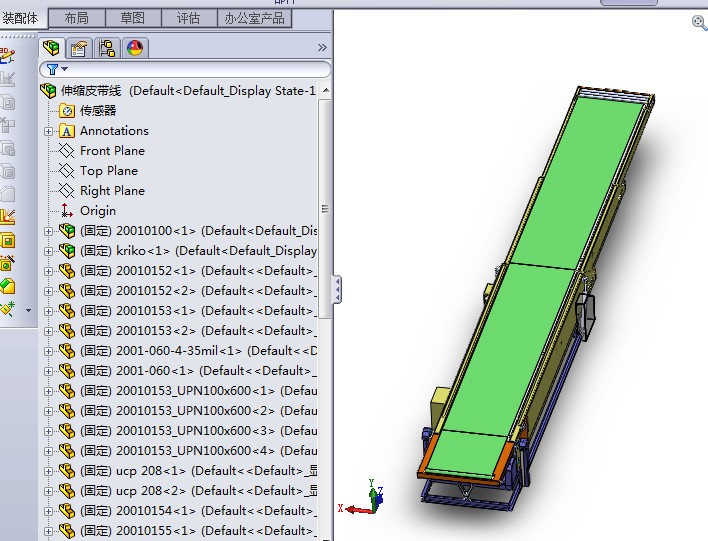Click the red X axis of the triad
Viewport: 708px width, 541px height.
[x=358, y=510]
